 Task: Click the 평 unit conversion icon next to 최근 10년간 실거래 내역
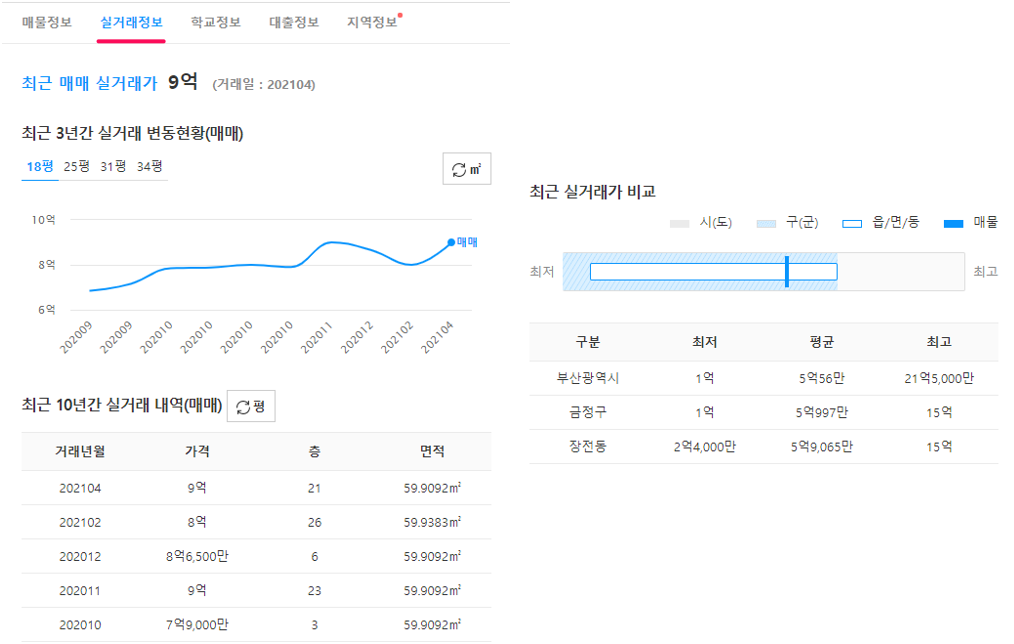(250, 405)
